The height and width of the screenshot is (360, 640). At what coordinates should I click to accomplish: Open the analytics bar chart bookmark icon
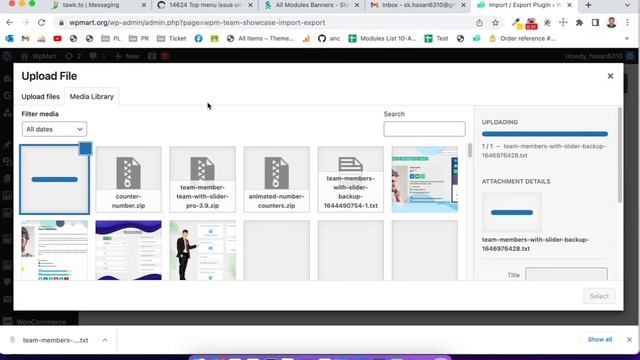[x=306, y=38]
